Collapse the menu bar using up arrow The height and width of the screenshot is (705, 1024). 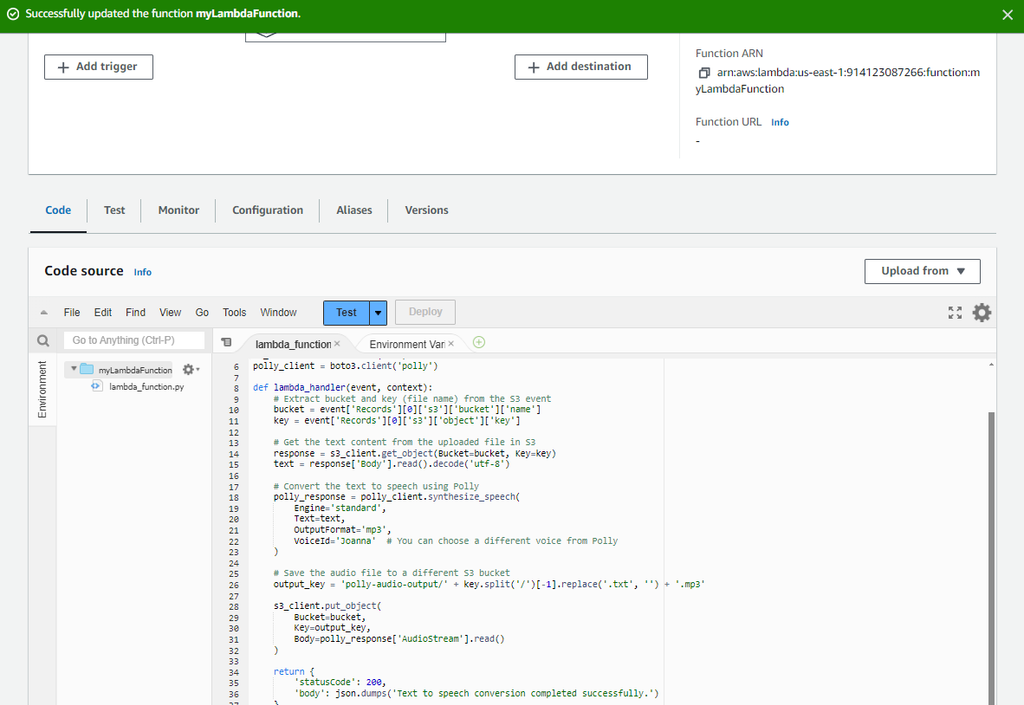(43, 312)
